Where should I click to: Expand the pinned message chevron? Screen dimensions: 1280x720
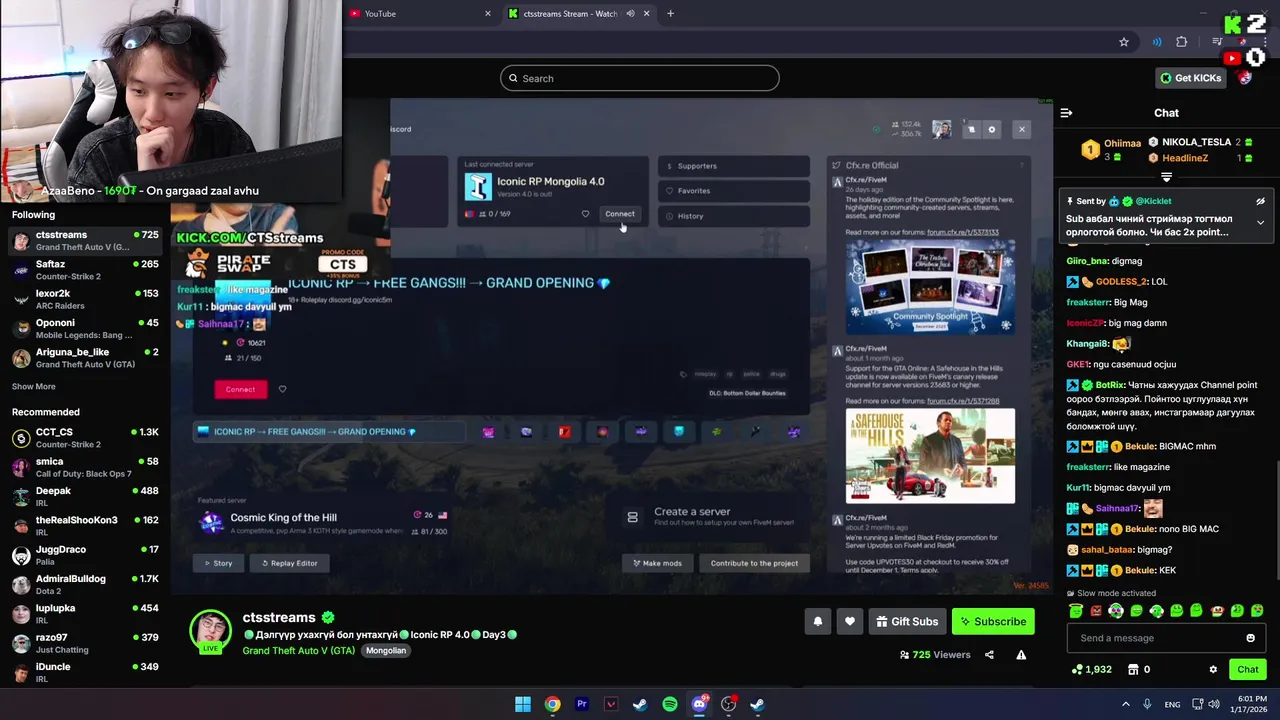point(1260,222)
